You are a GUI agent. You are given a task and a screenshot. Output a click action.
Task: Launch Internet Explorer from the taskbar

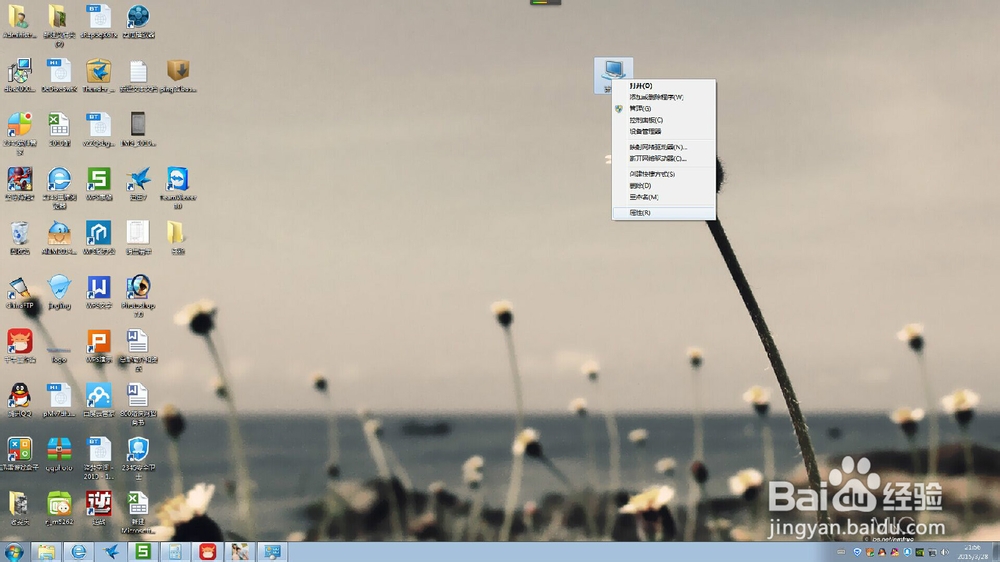78,552
